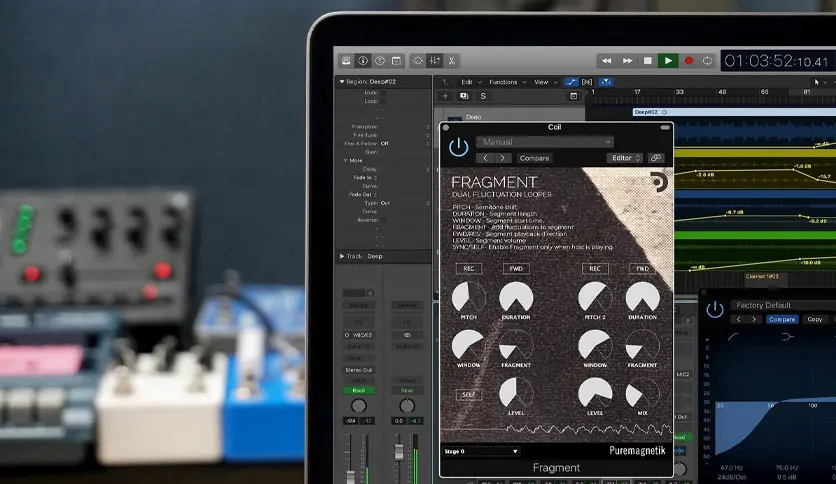Toggle the EQ plugin power button
Screen dimensions: 836x484
(715, 309)
